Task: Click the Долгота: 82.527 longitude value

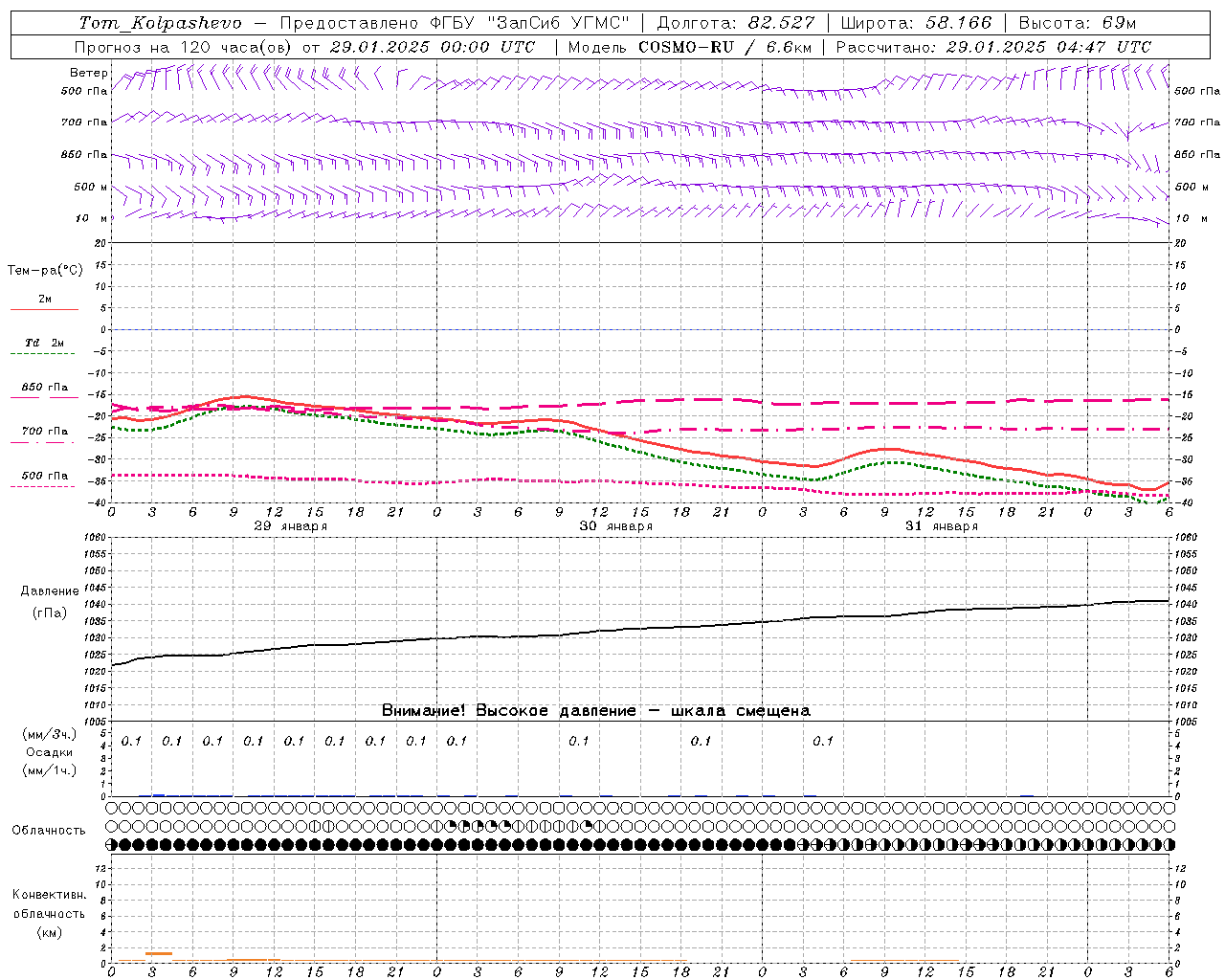Action: point(735,23)
